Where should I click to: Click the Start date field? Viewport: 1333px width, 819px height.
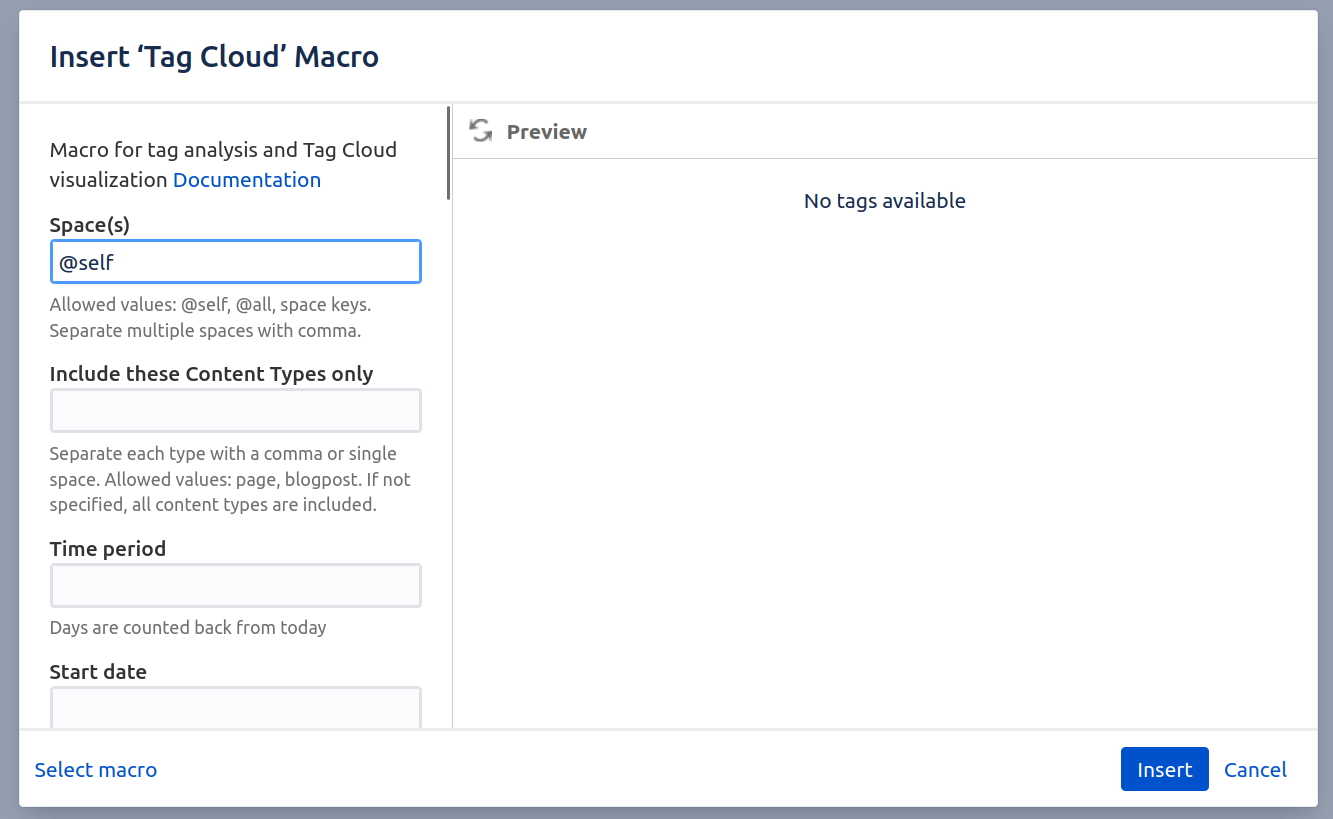tap(235, 705)
